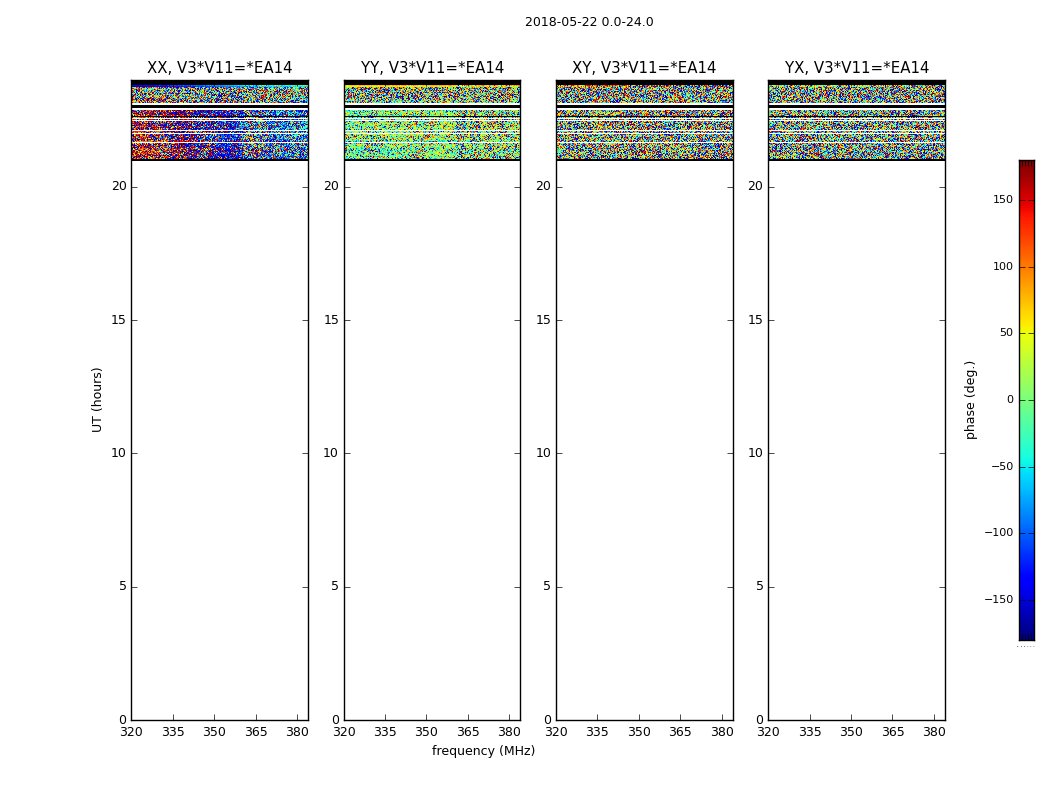Viewport: 1050px width, 800px height.
Task: Click the '365' frequency tick of YY panel
Action: (x=468, y=732)
